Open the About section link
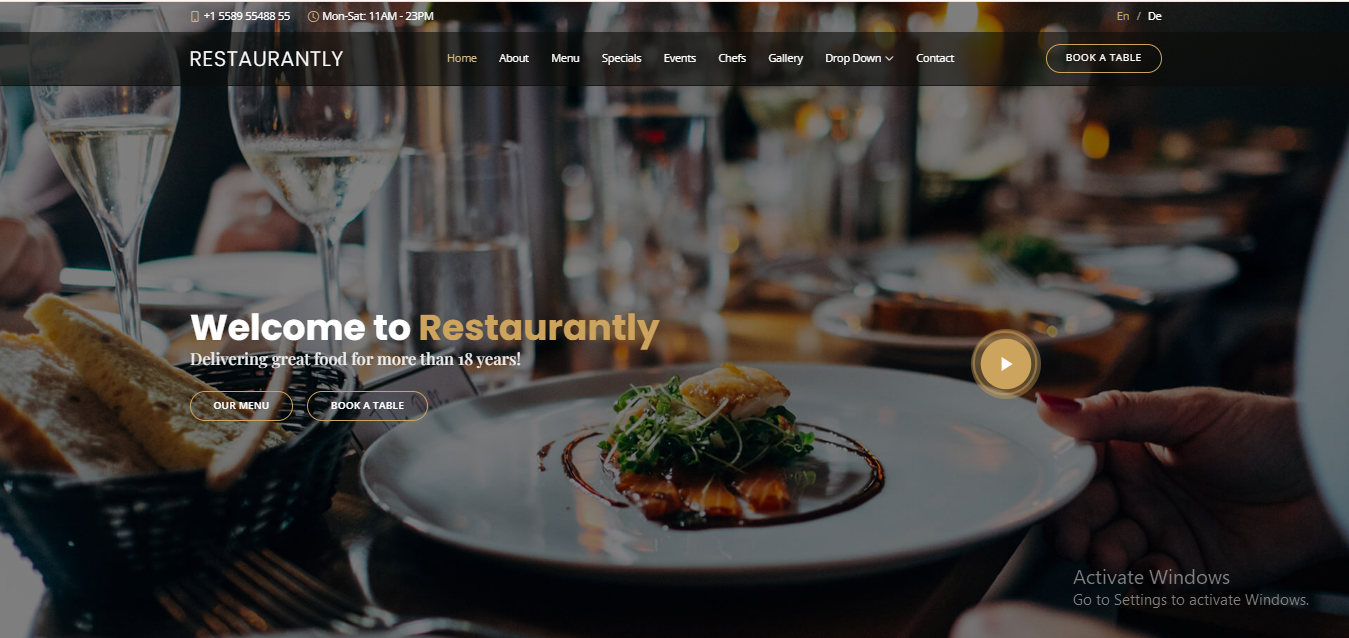The width and height of the screenshot is (1349, 638). [x=514, y=58]
